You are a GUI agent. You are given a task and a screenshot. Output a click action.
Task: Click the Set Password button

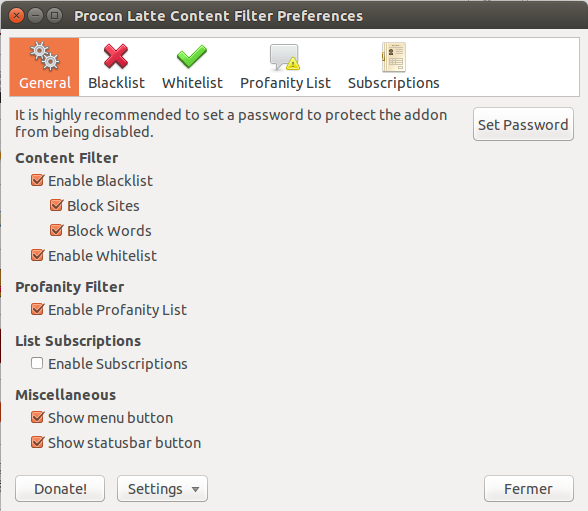click(x=523, y=124)
